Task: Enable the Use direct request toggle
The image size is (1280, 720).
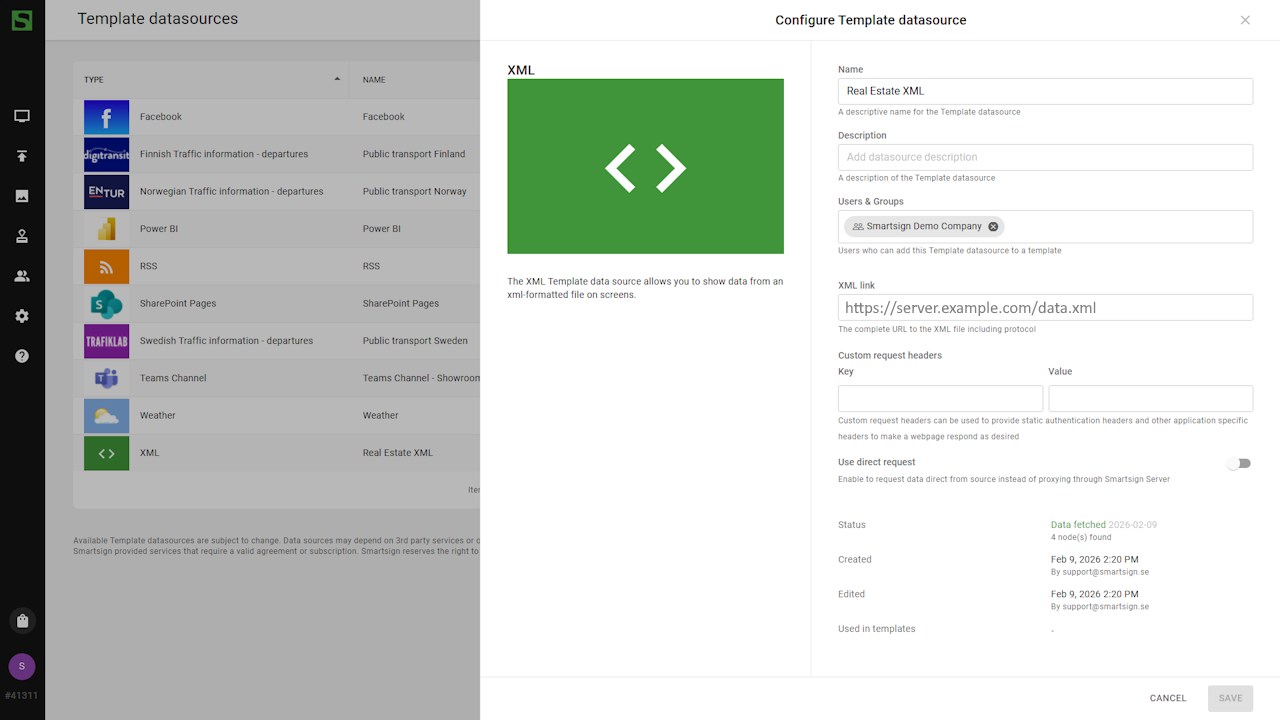Action: click(x=1239, y=464)
